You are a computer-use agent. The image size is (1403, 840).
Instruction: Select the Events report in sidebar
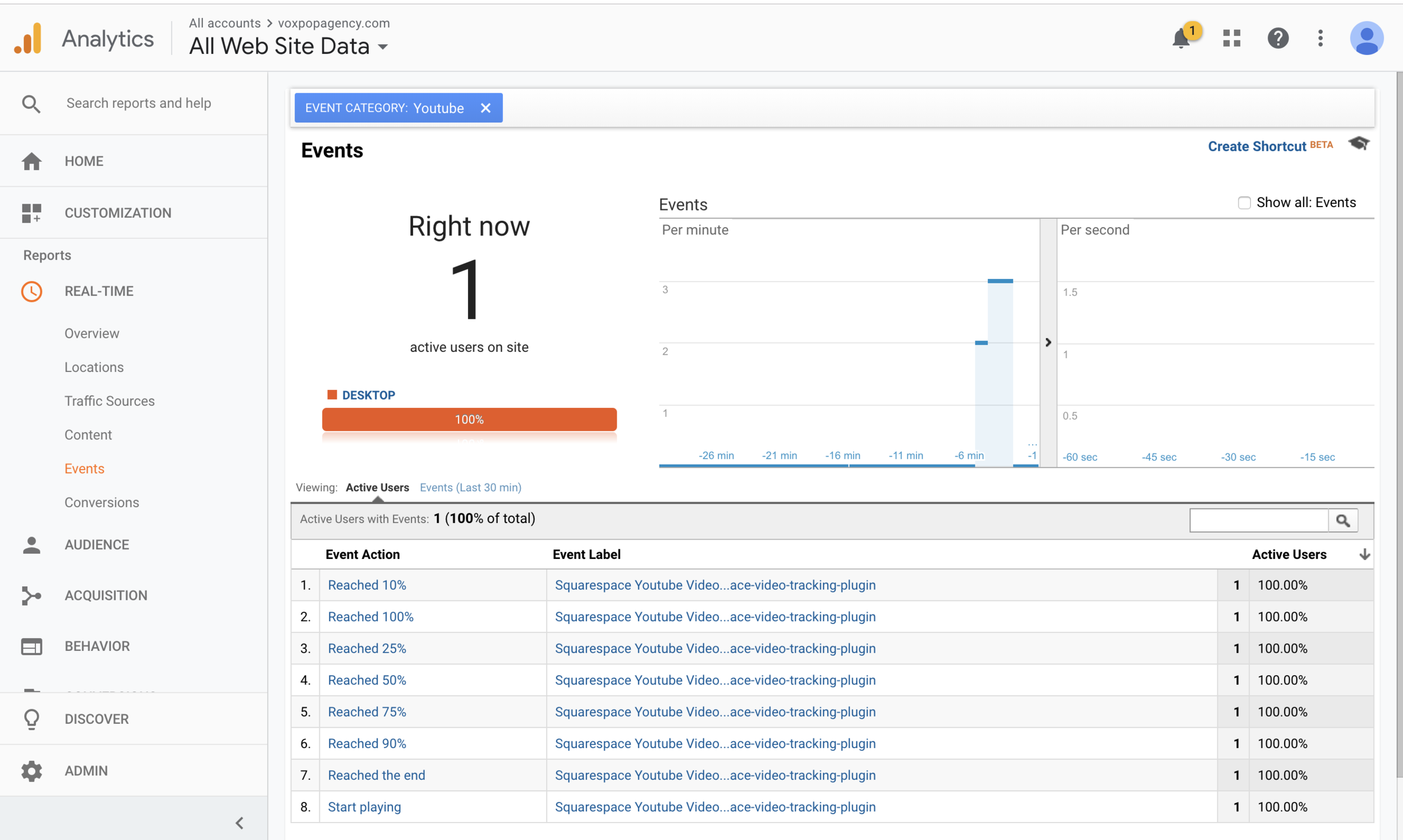(84, 469)
